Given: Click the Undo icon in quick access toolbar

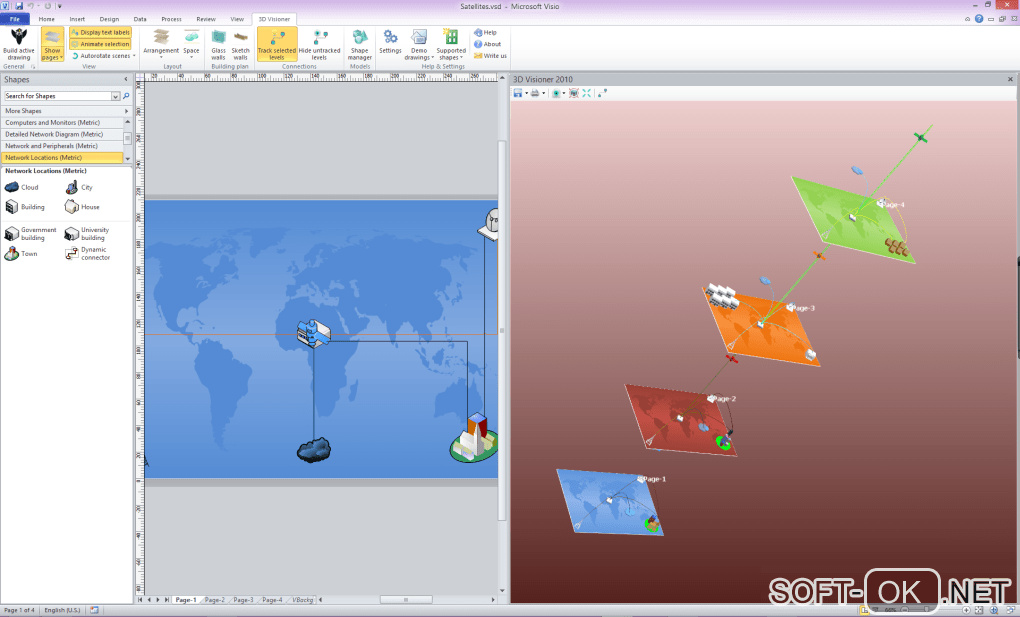Looking at the screenshot, I should [31, 6].
